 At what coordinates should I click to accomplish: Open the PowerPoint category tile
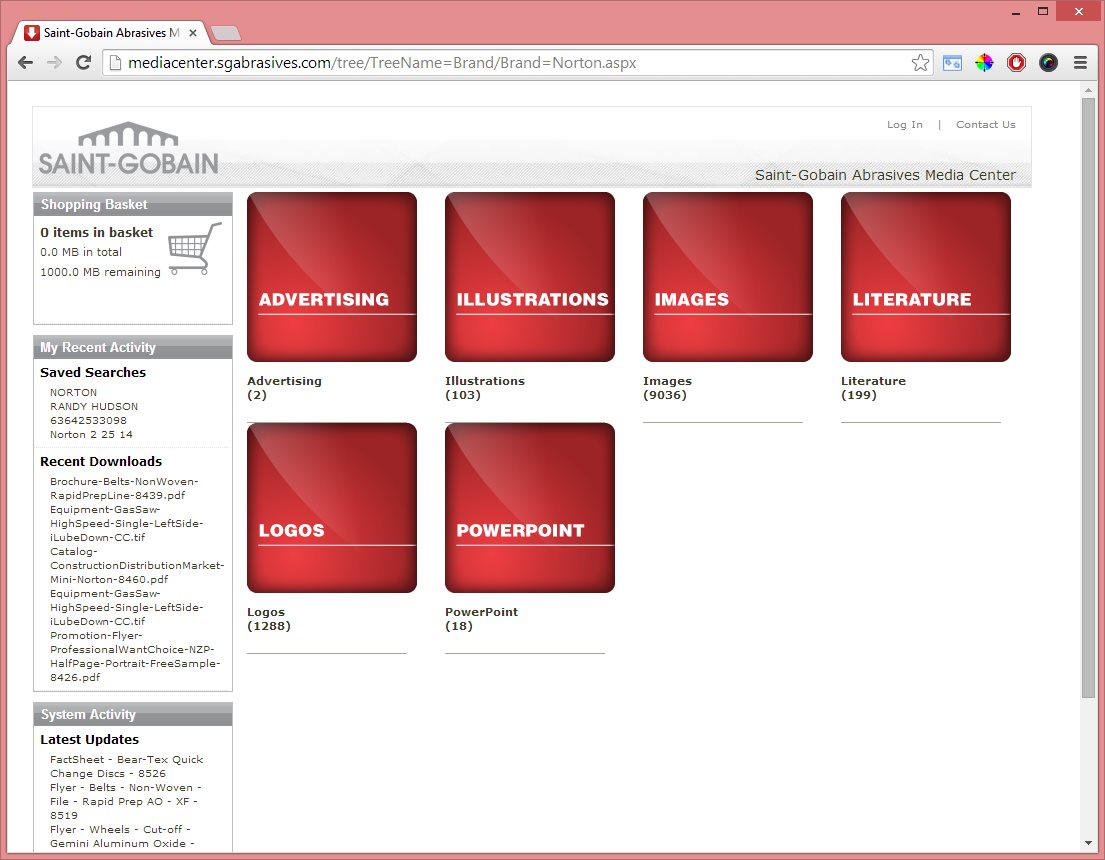point(530,508)
